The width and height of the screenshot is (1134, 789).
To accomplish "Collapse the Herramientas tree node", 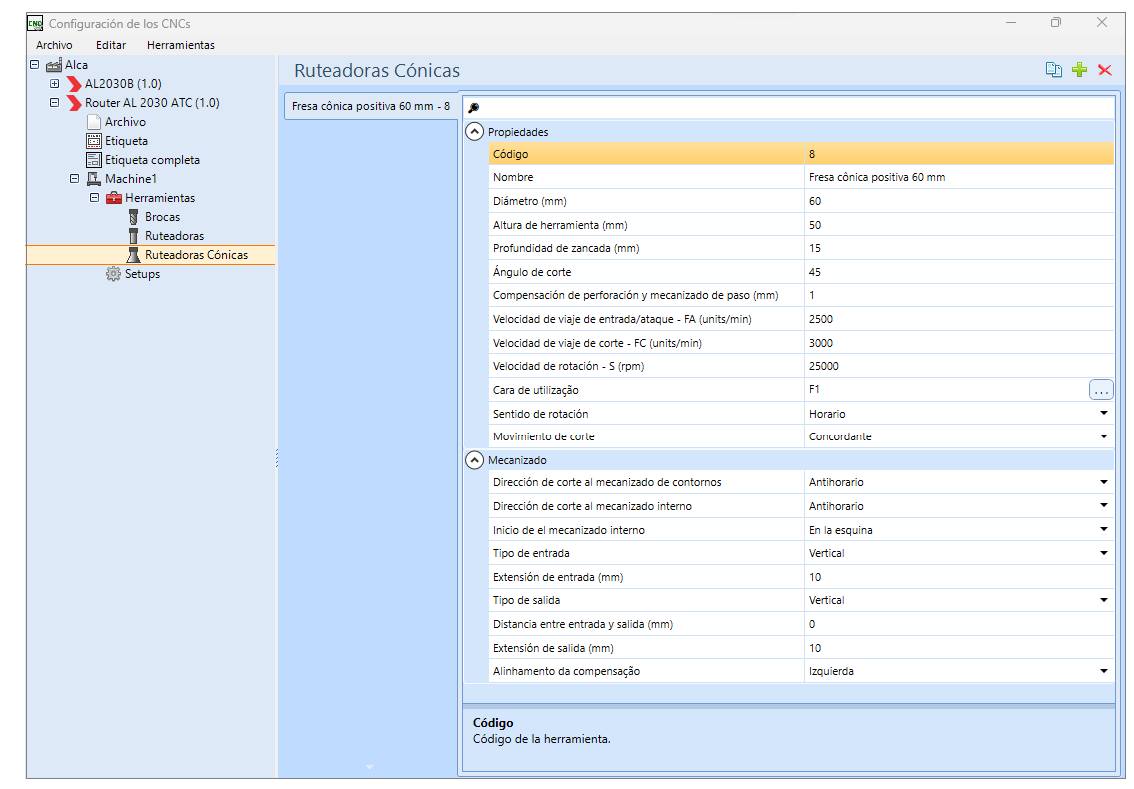I will (94, 197).
